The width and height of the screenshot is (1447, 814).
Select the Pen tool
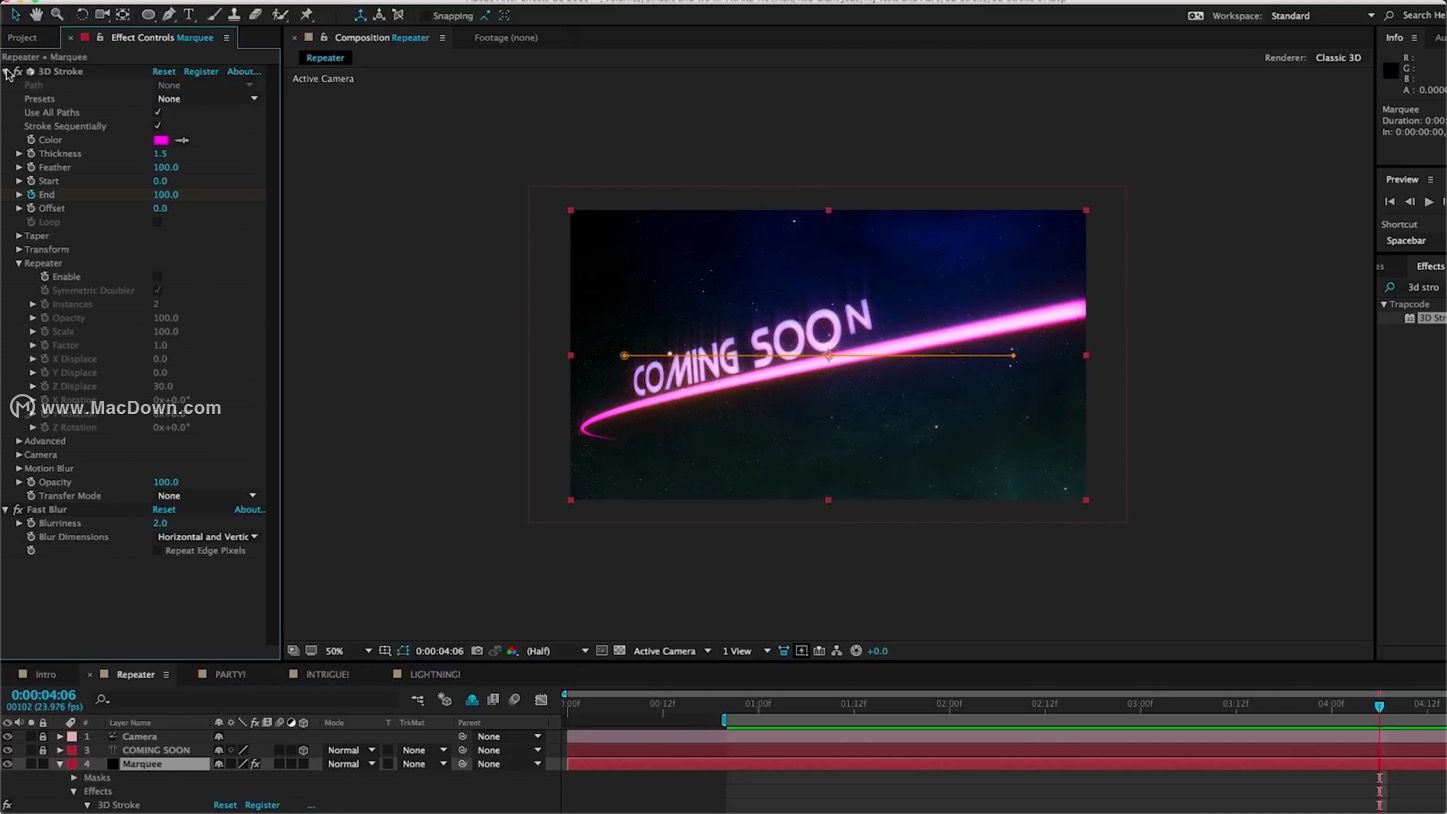tap(167, 14)
